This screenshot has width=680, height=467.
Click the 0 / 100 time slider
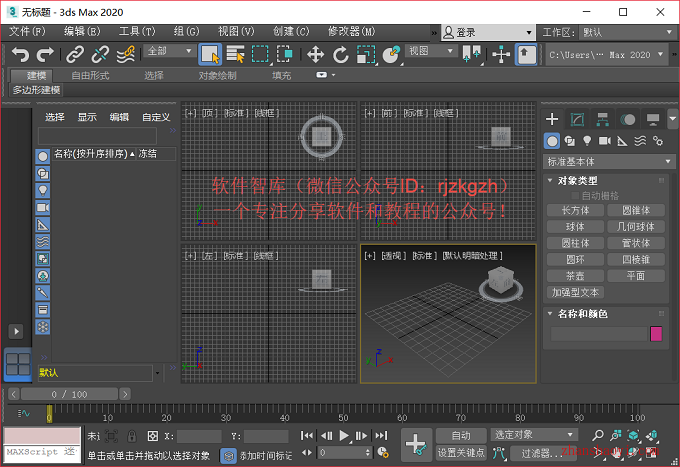pos(69,394)
